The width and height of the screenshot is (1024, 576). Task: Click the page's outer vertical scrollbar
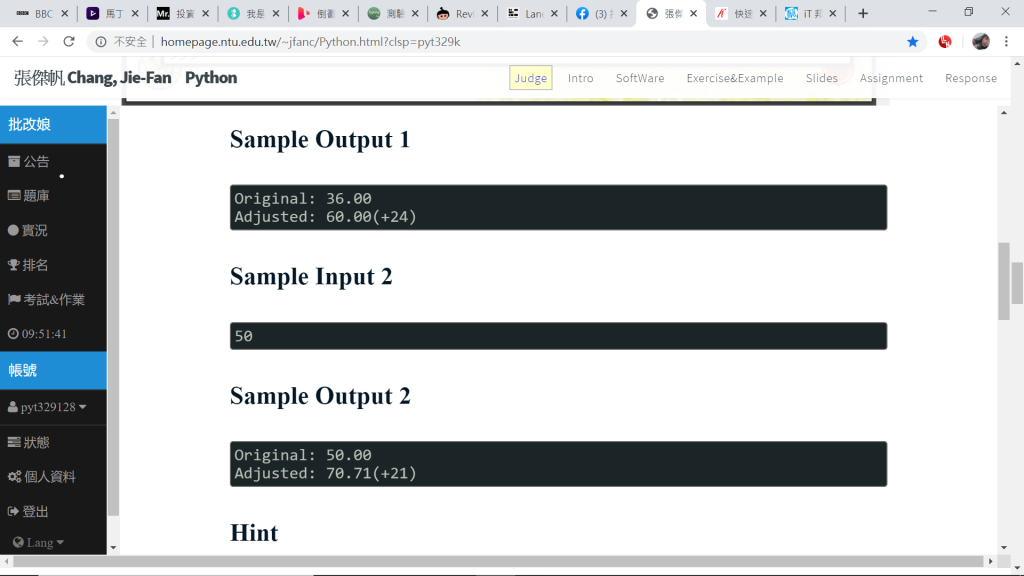1017,283
